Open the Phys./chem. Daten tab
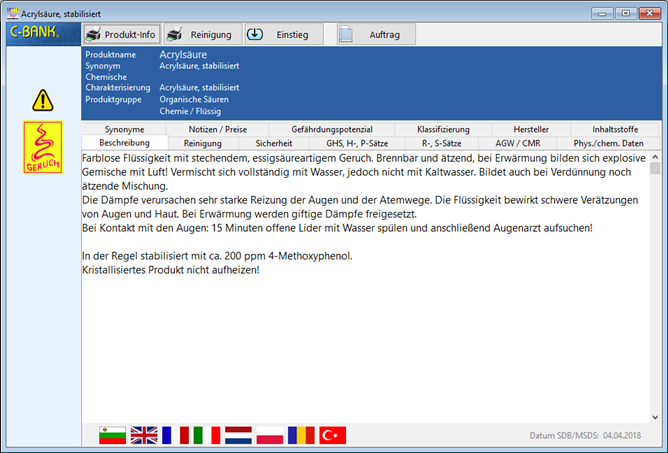The image size is (668, 453). tap(610, 143)
